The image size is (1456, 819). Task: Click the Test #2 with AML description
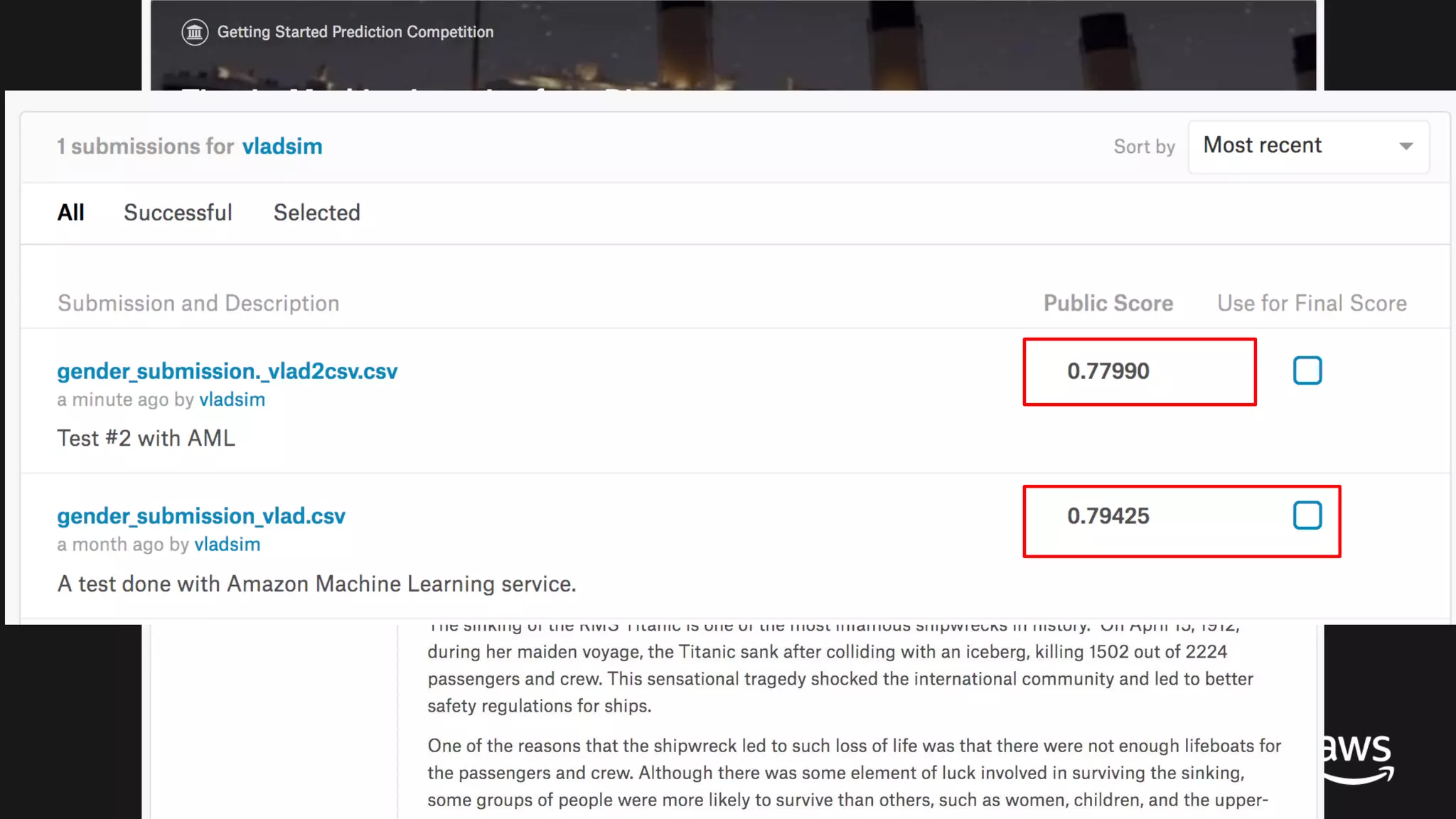(x=146, y=438)
